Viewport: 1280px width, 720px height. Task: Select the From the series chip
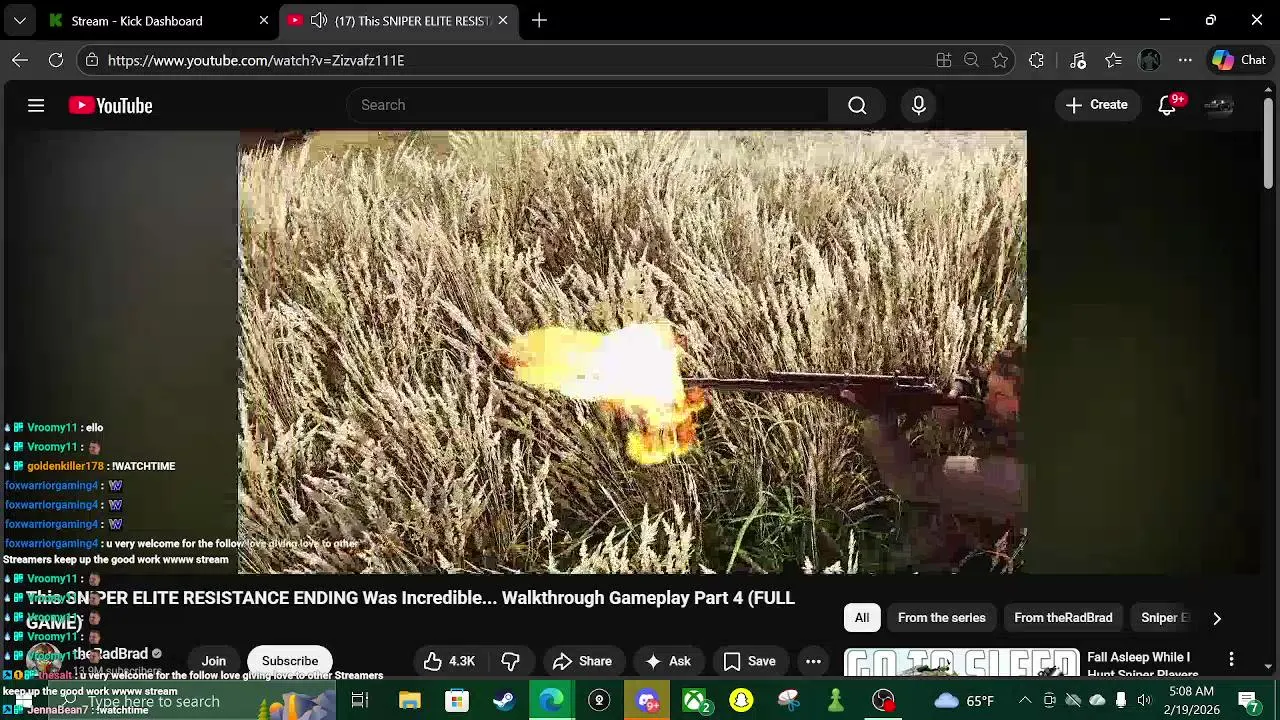coord(942,618)
